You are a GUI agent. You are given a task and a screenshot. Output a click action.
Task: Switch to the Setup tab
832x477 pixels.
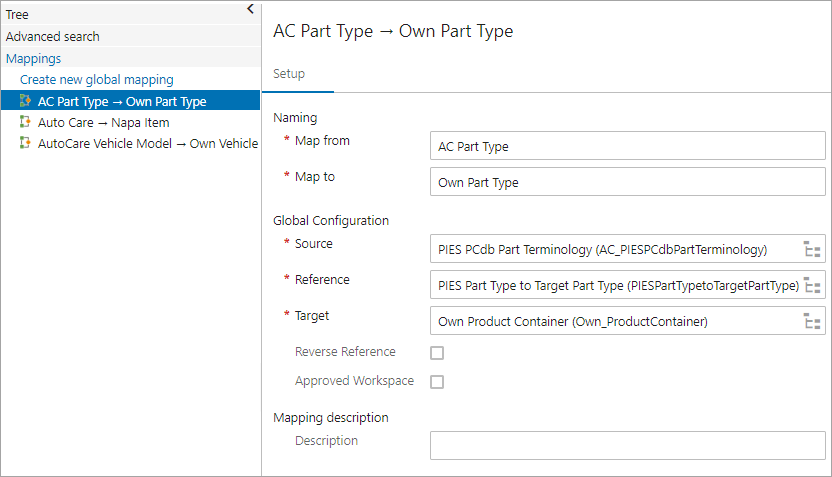(x=289, y=74)
